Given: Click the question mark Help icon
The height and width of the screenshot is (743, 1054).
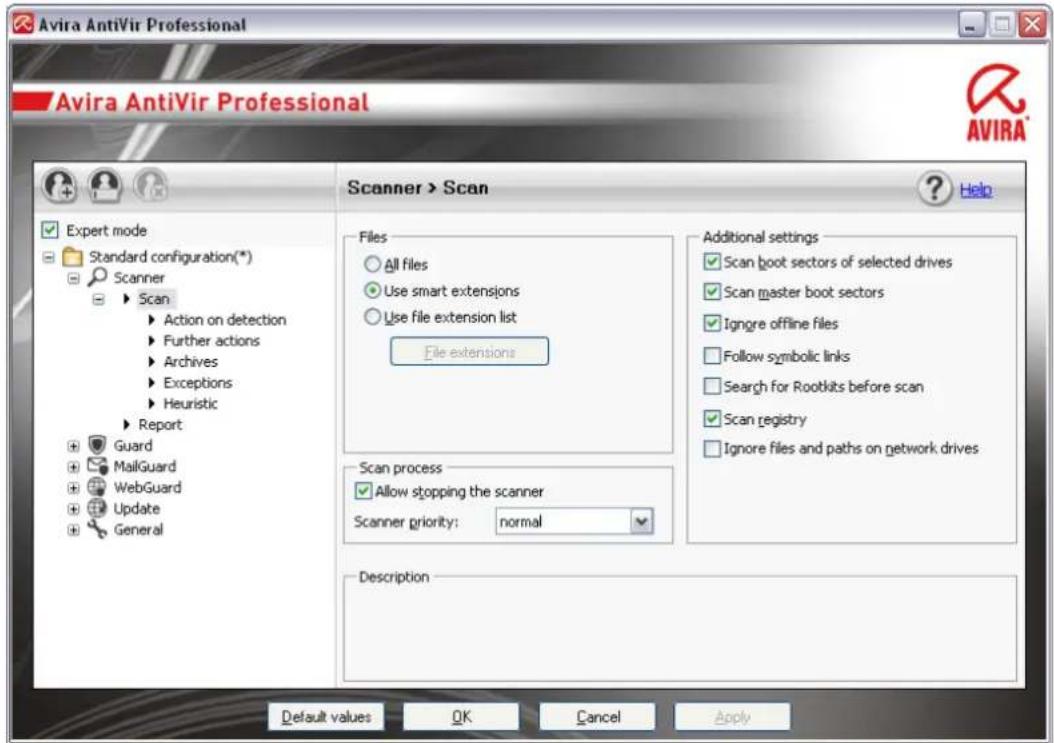Looking at the screenshot, I should (934, 189).
